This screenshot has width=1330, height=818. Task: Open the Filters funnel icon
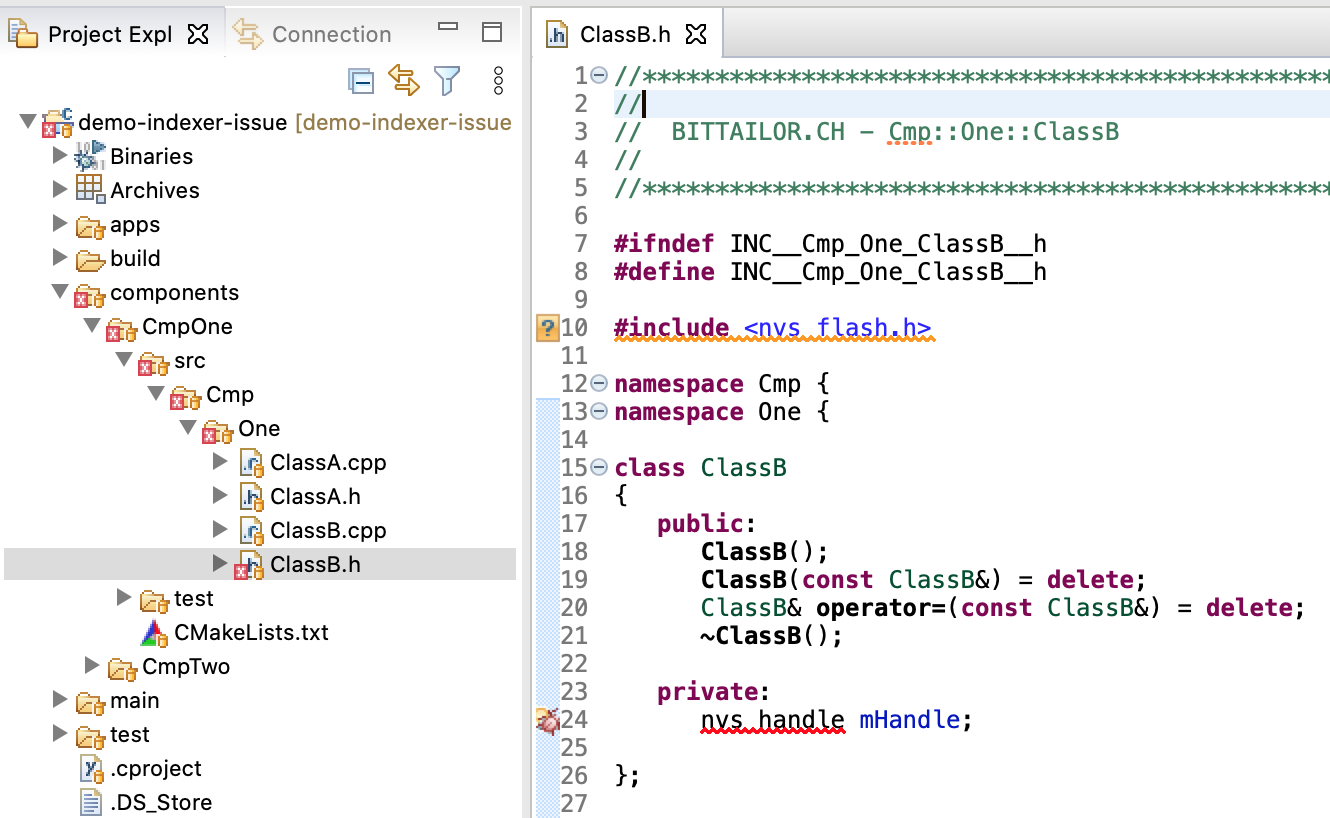pos(447,81)
